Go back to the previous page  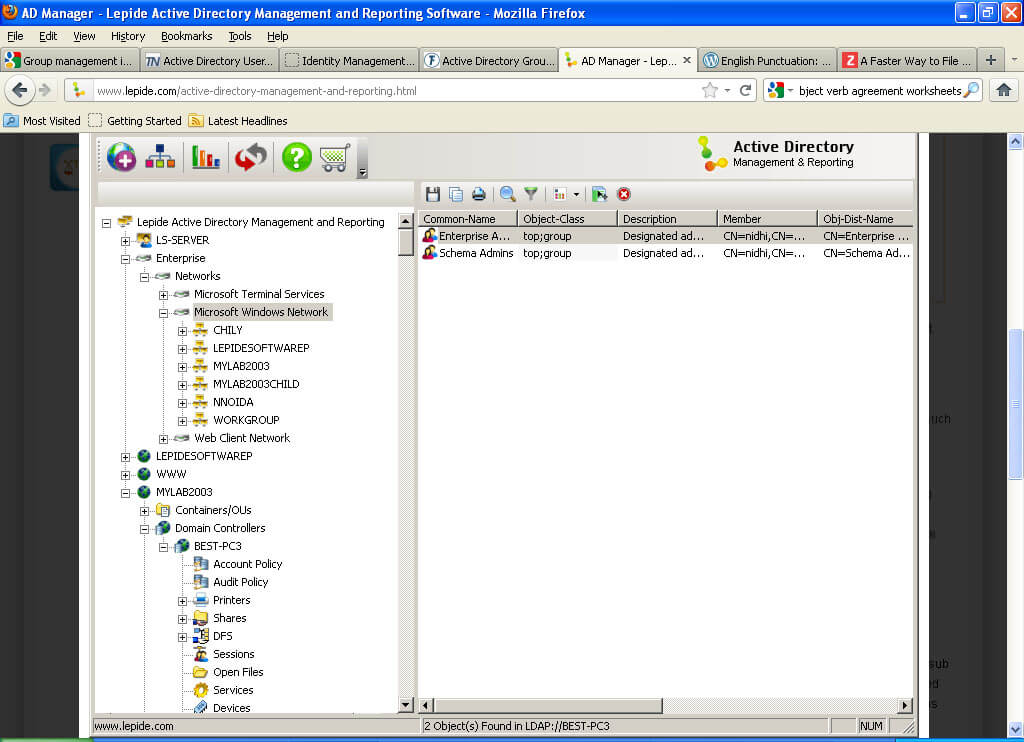click(x=20, y=90)
